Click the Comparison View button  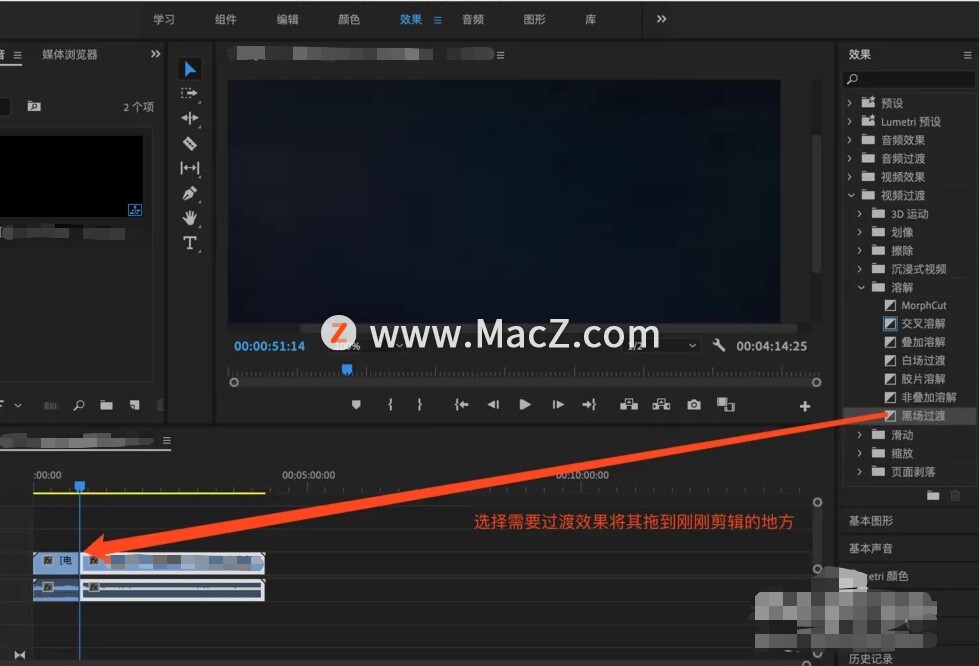[726, 405]
